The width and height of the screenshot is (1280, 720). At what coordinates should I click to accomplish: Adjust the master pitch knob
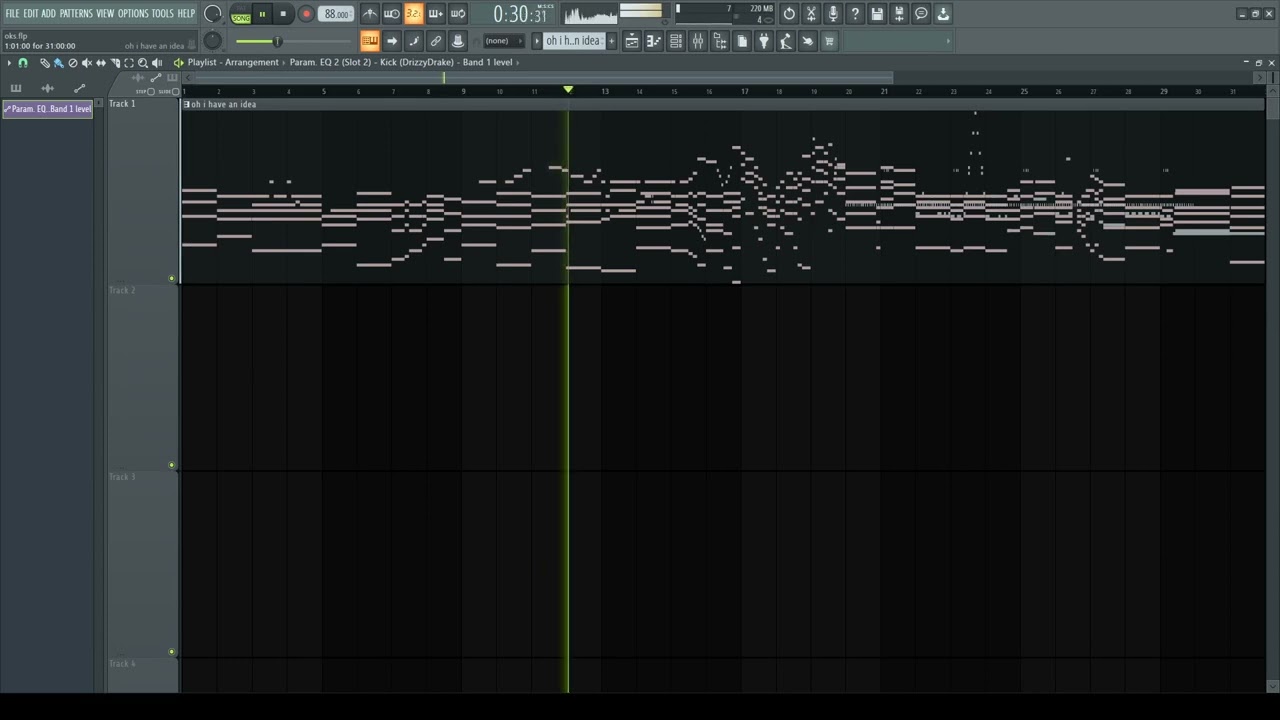(x=212, y=40)
